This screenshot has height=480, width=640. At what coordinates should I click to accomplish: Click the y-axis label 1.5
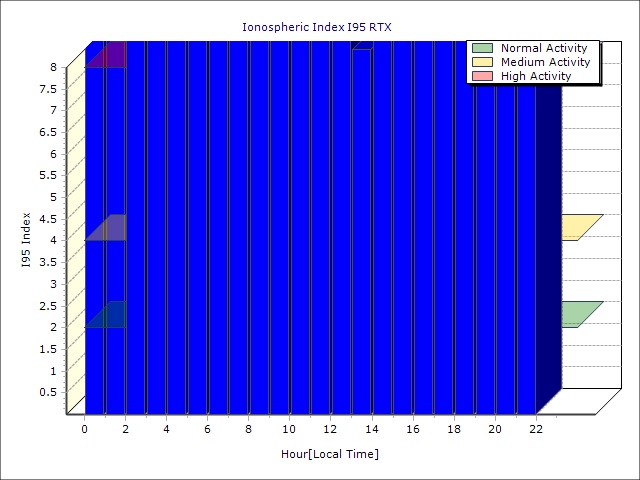click(48, 349)
